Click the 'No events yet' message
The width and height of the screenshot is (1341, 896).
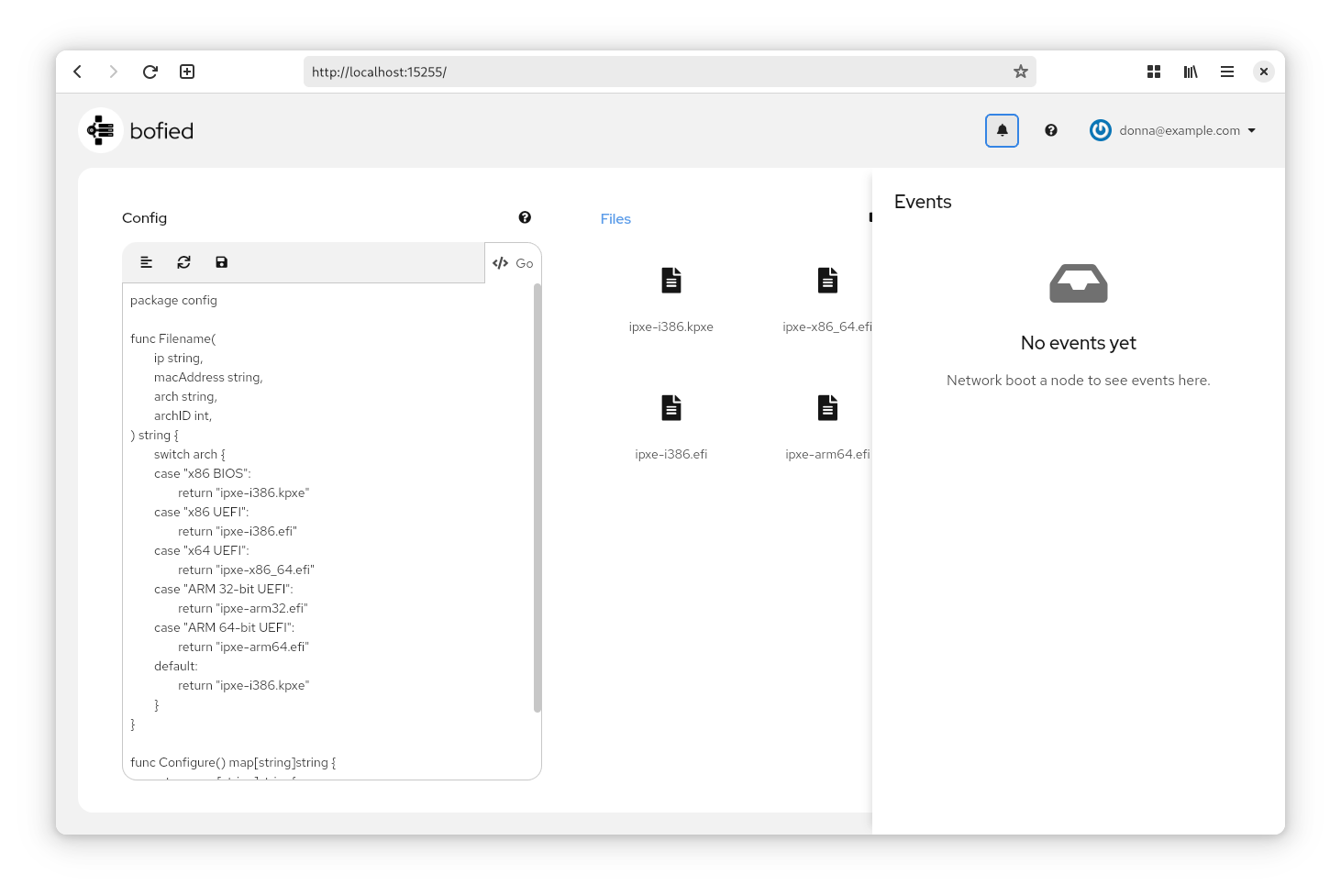(1079, 343)
